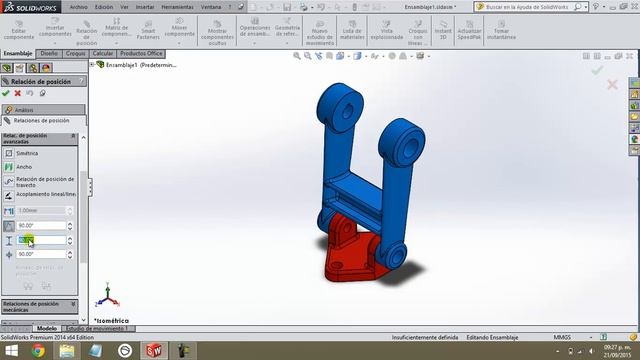Switch to the Relaciones de posición tab
This screenshot has width=640, height=360.
[x=43, y=121]
